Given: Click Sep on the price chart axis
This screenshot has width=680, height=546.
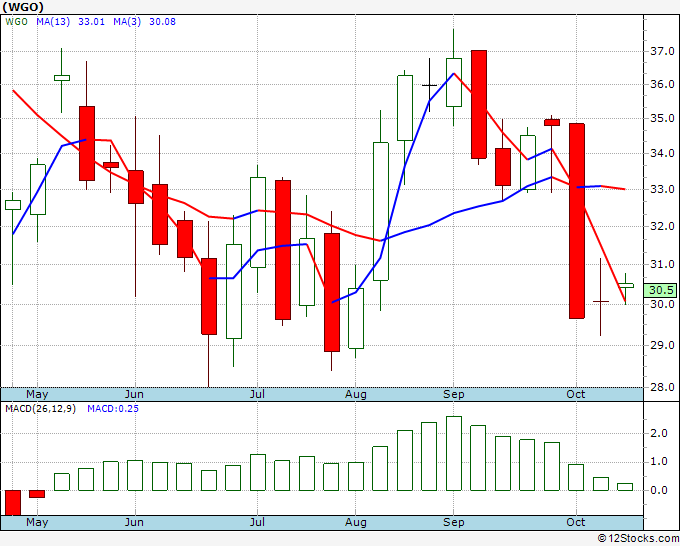Looking at the screenshot, I should (454, 394).
